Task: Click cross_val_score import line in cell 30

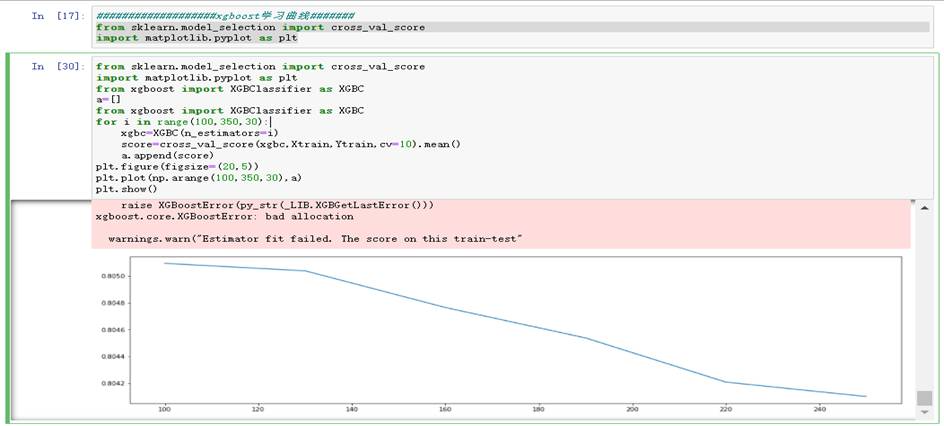Action: 260,67
